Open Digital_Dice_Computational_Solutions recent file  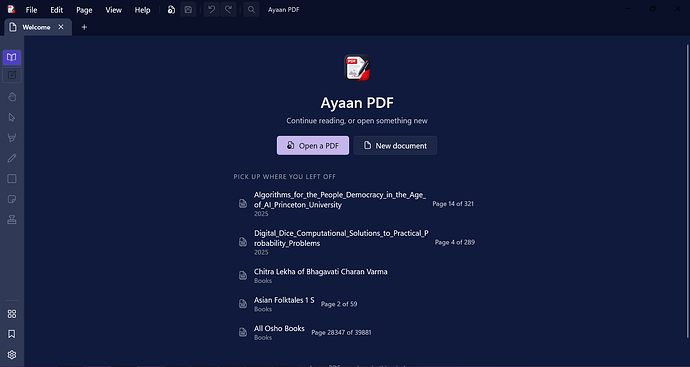click(x=356, y=242)
